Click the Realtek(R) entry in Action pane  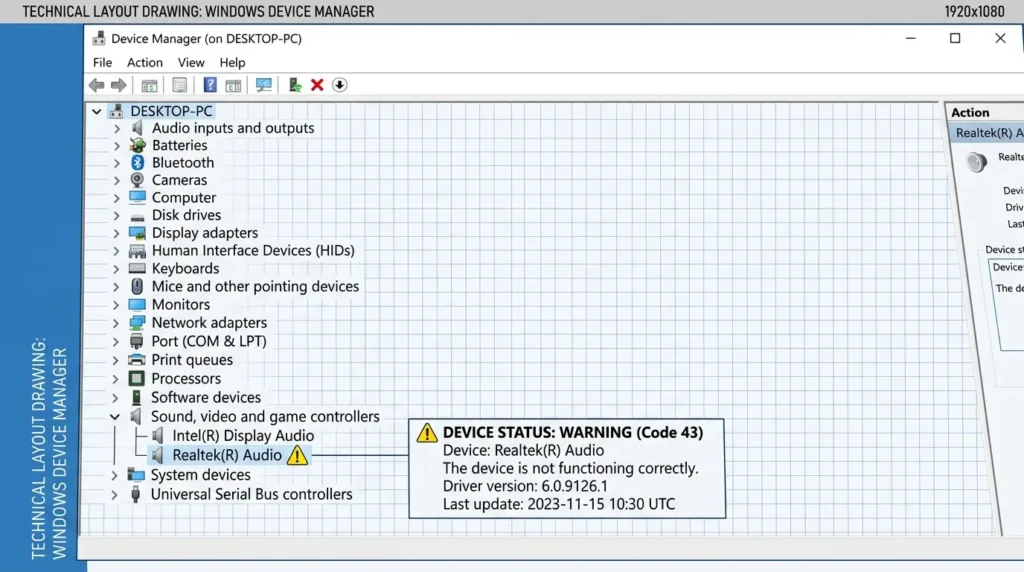tap(986, 133)
